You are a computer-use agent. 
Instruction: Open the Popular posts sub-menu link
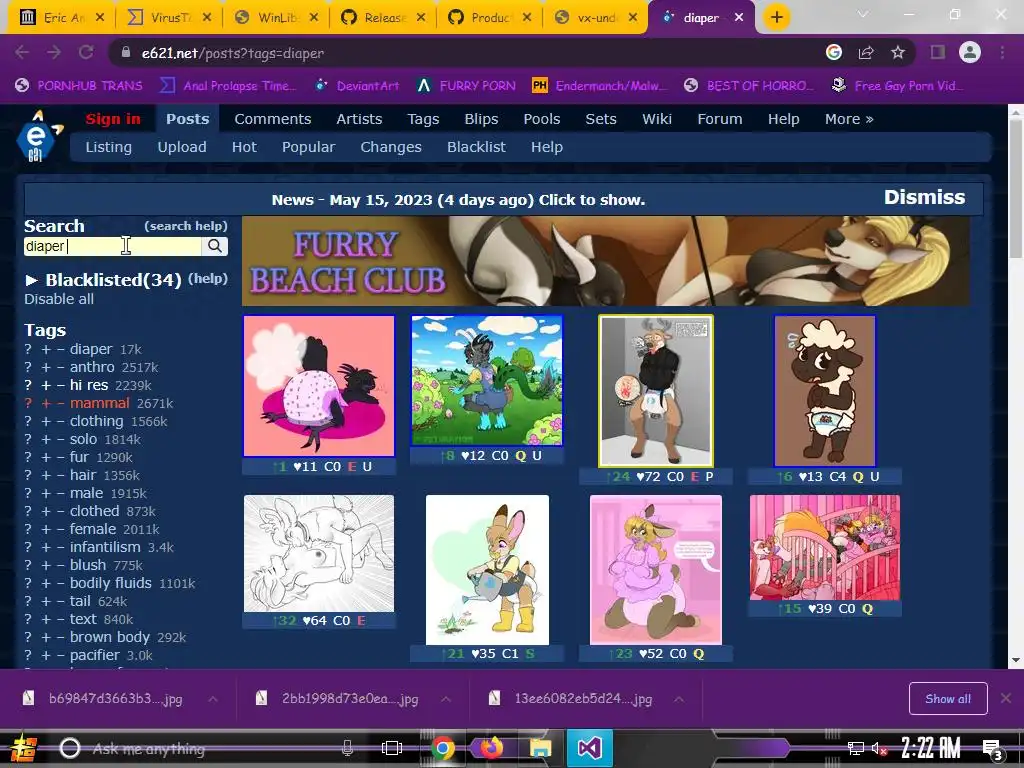[x=308, y=147]
